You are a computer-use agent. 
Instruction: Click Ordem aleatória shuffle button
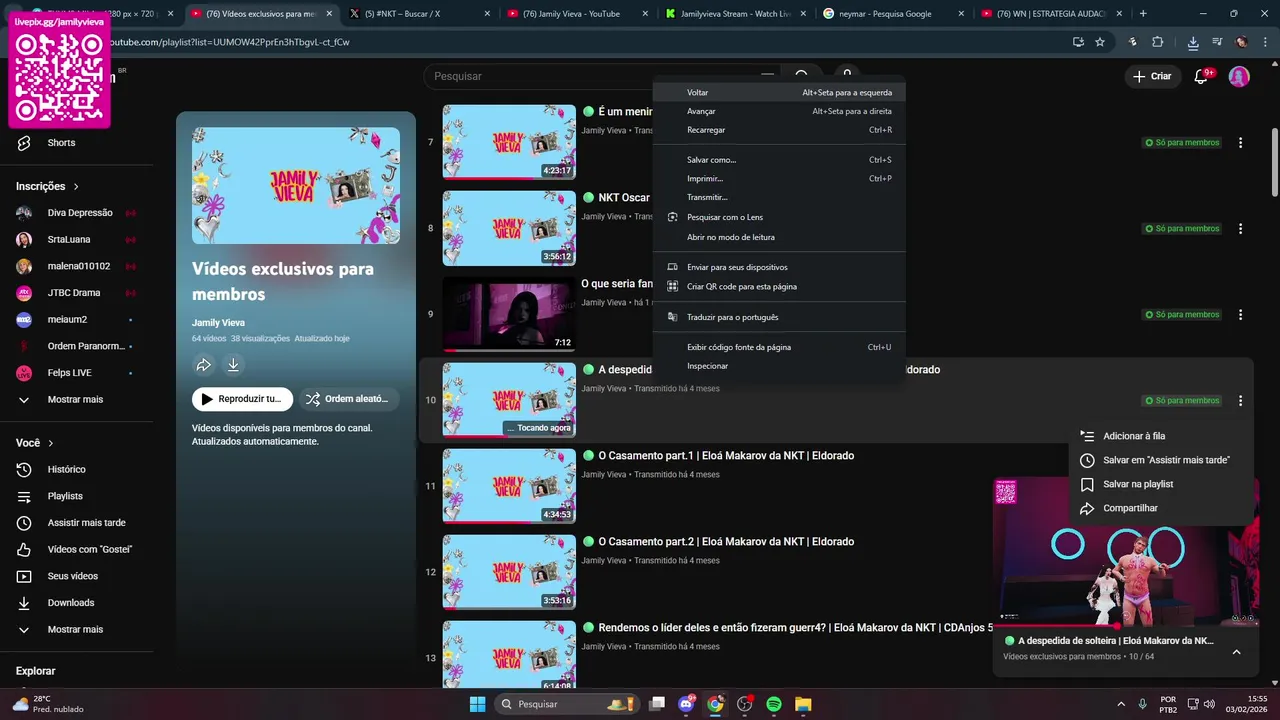(x=348, y=399)
